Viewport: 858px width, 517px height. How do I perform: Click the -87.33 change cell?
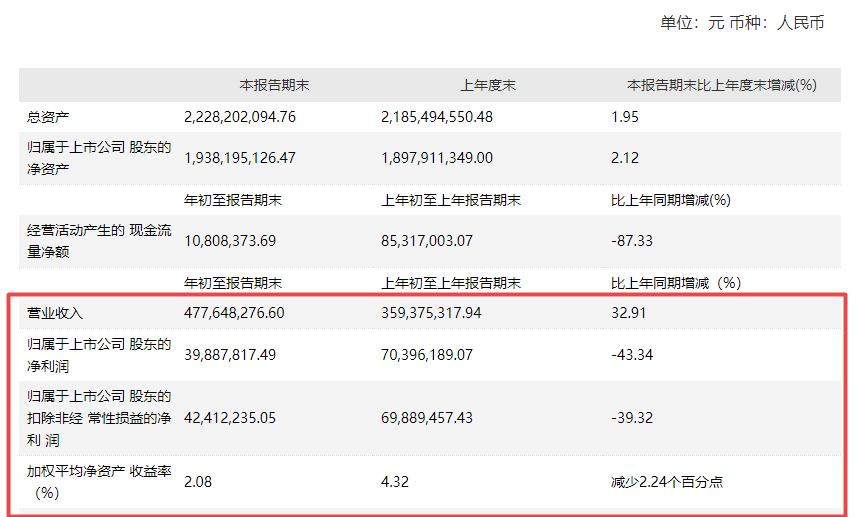tap(632, 241)
